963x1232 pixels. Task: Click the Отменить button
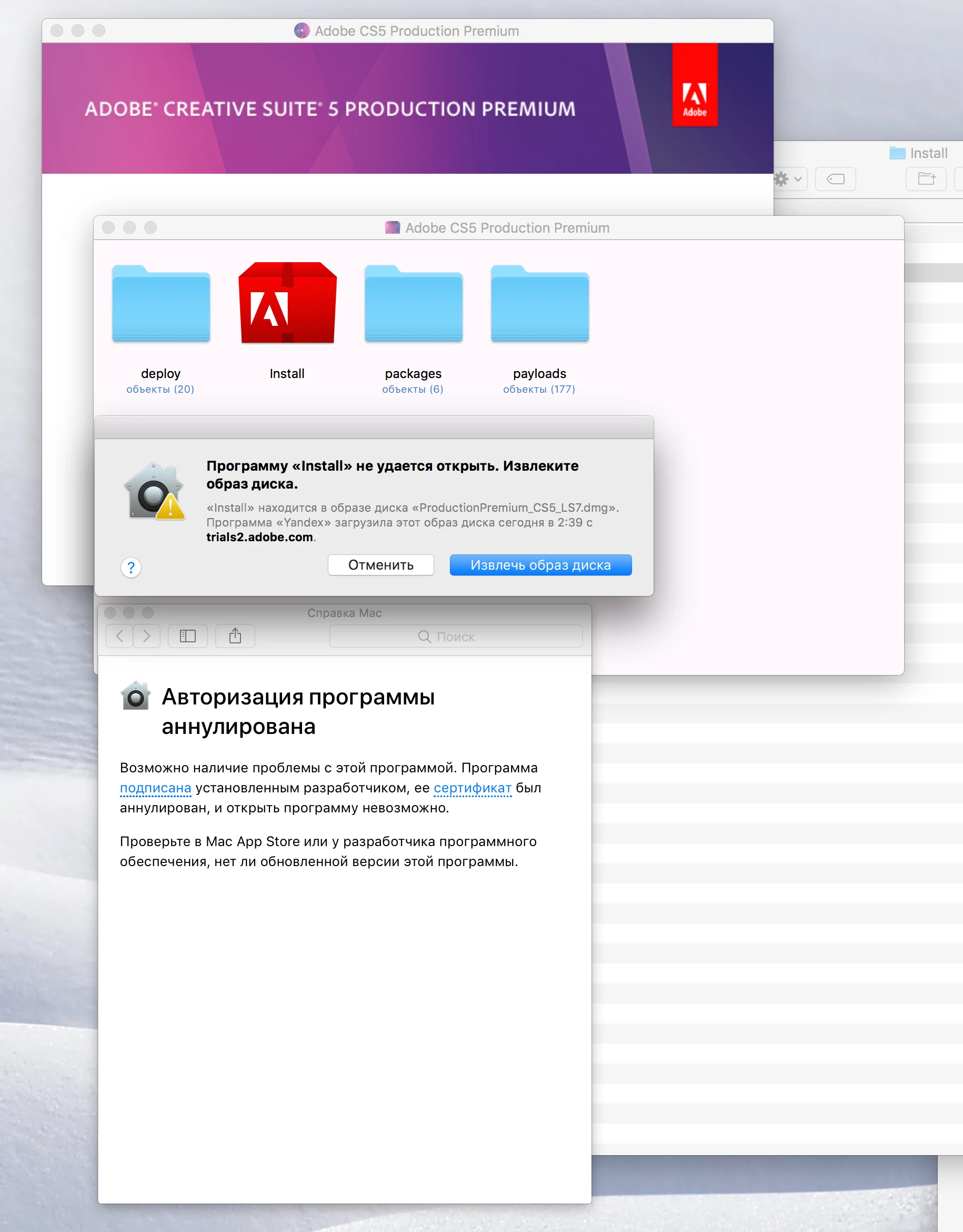pos(380,564)
